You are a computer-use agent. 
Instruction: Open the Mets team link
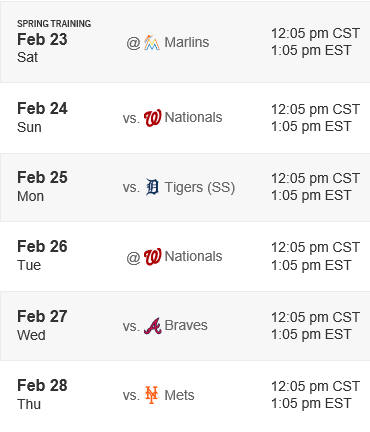click(x=179, y=395)
